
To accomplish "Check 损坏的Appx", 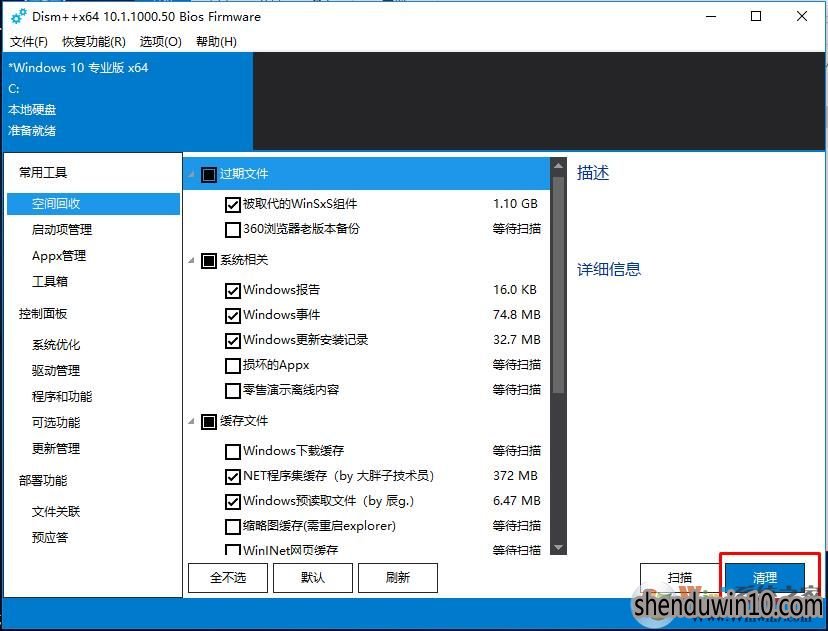I will pos(232,365).
